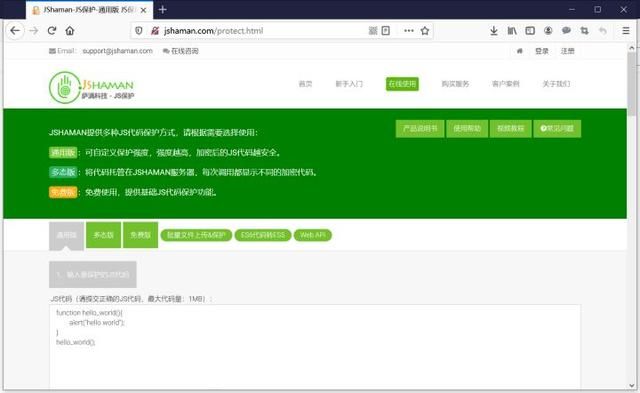
Task: Click the envelope Email icon in header
Action: pyautogui.click(x=52, y=51)
